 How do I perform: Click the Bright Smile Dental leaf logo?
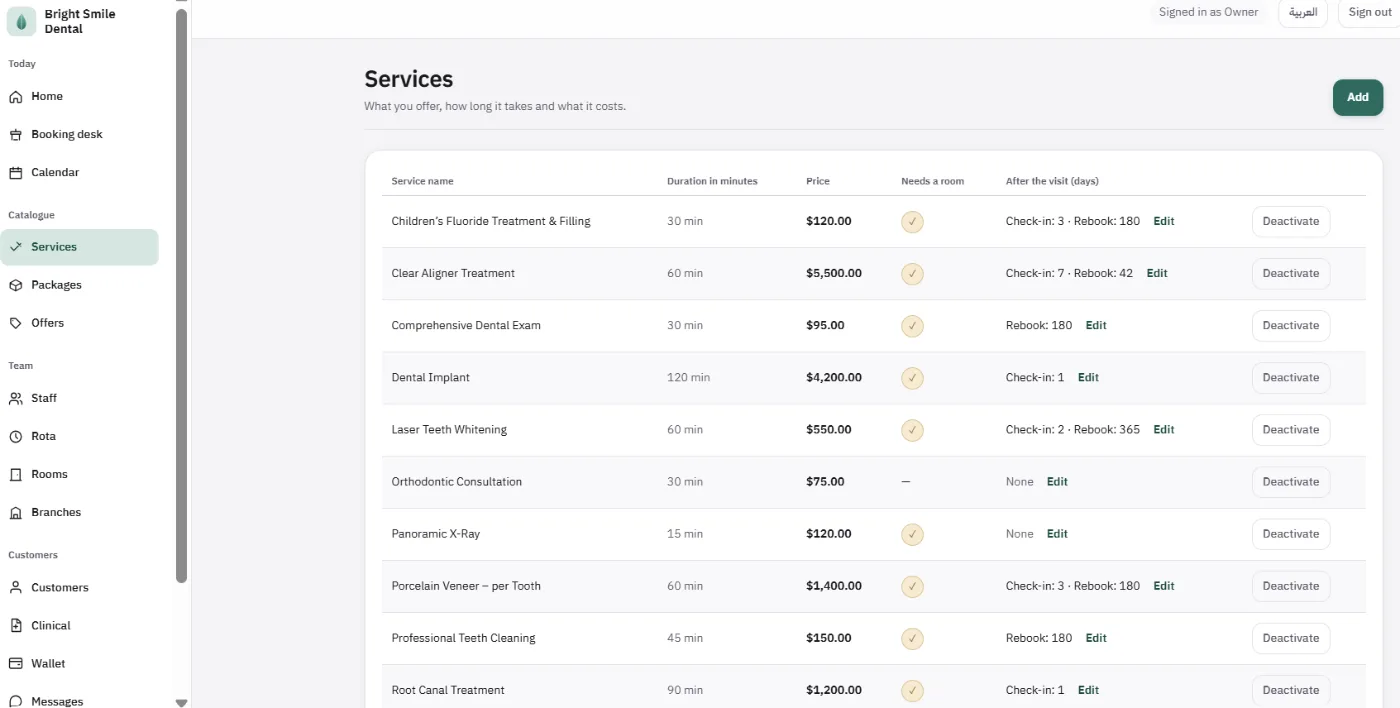(22, 22)
